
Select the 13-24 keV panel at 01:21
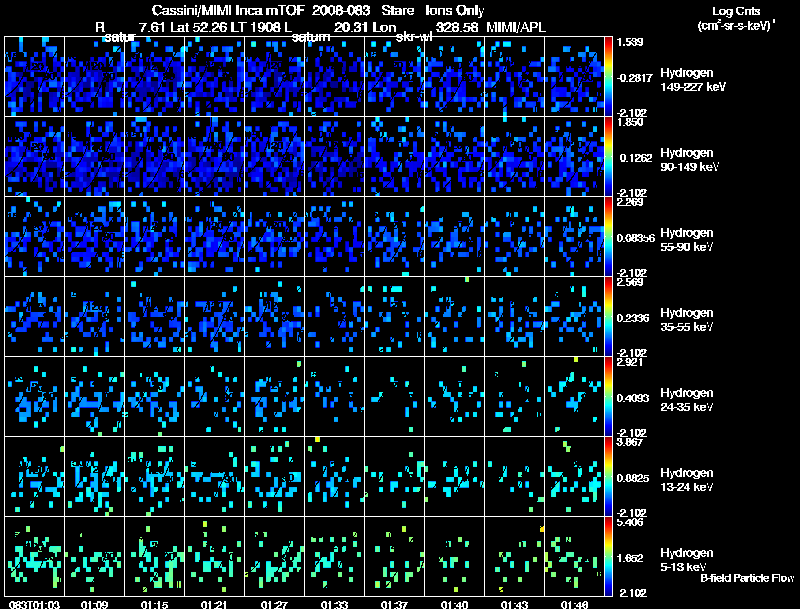point(215,476)
